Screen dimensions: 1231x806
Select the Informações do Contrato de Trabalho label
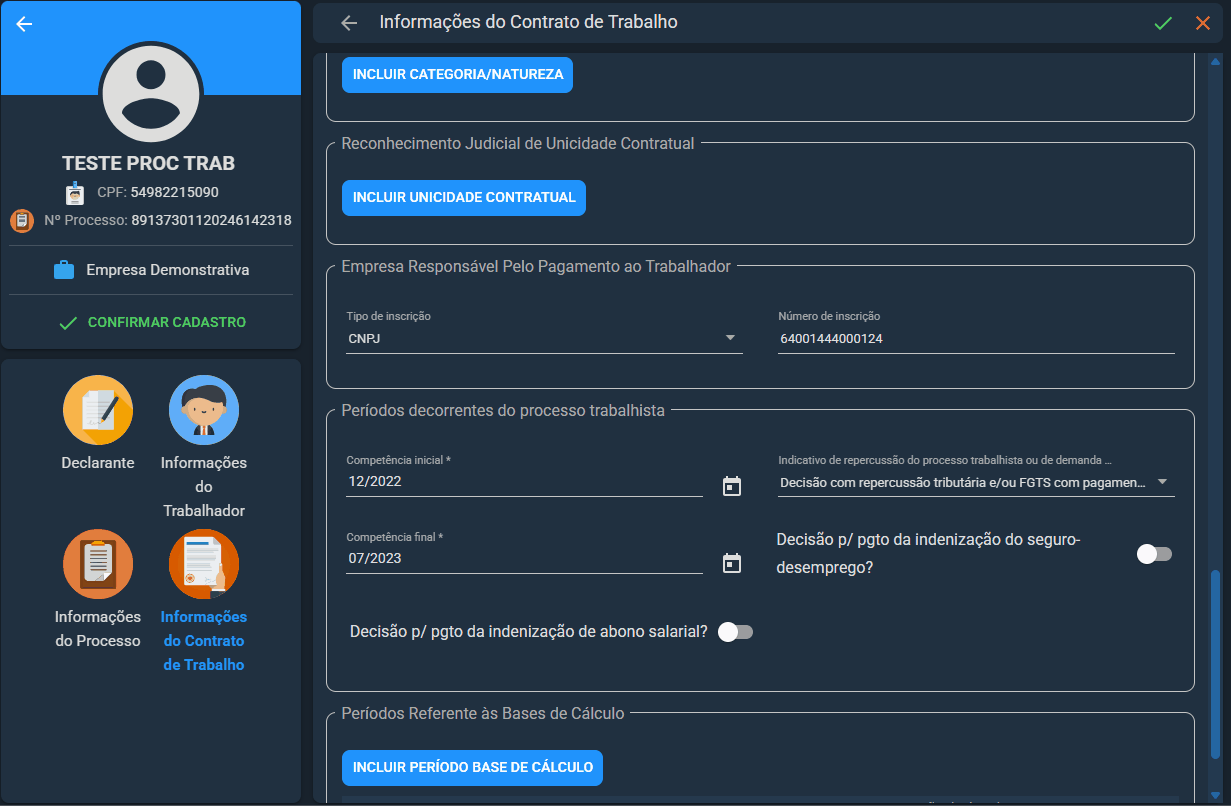[x=204, y=641]
